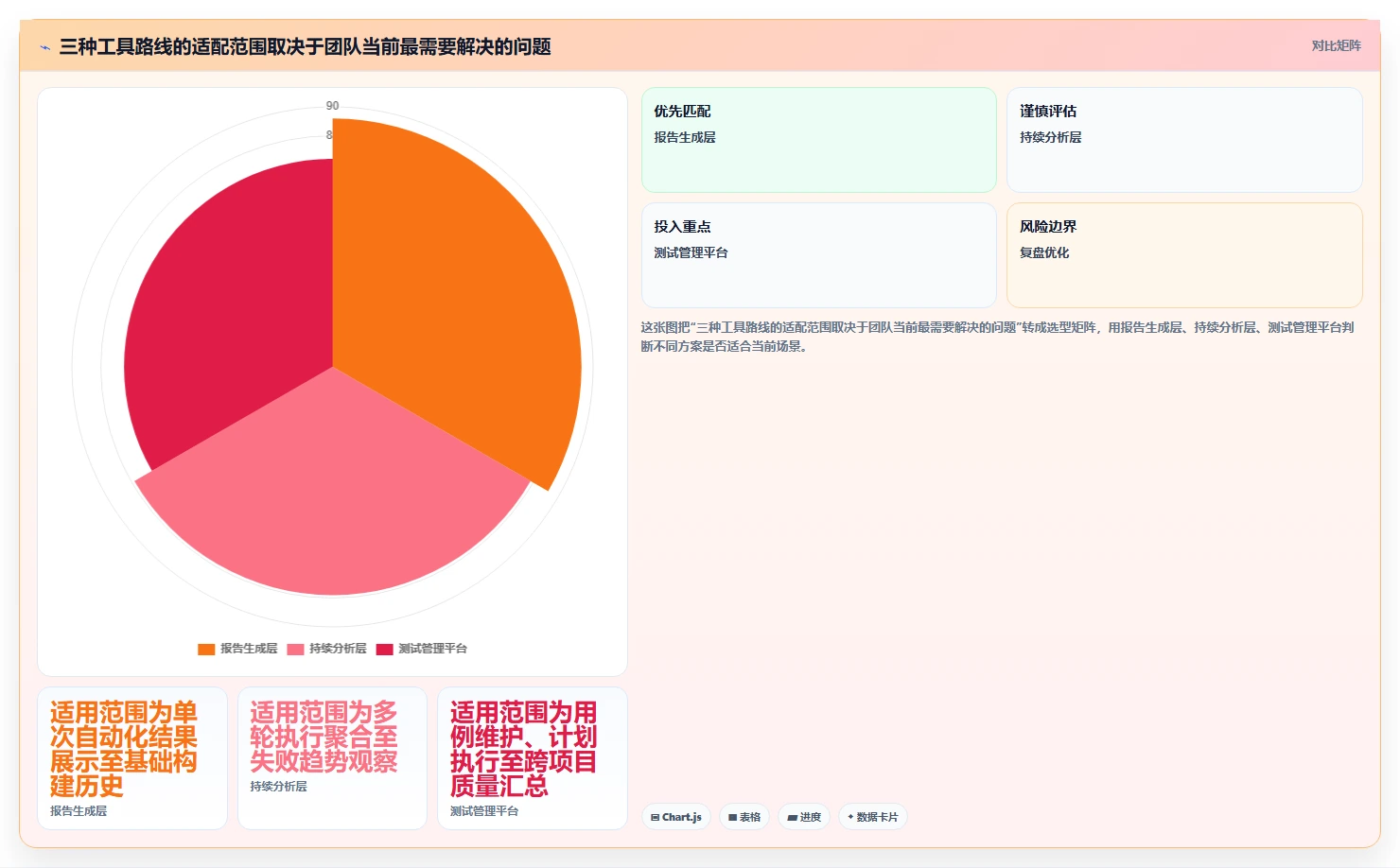
Task: Click the 适用范围为单次自动化结果 orange stat card
Action: 132,758
